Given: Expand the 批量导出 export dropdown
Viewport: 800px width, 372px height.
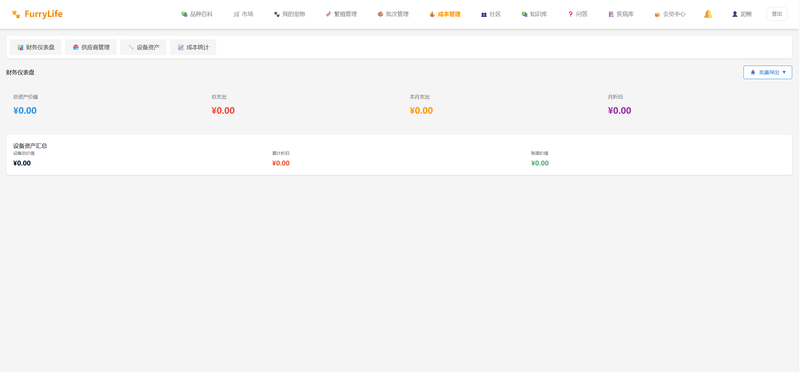Looking at the screenshot, I should pos(767,72).
